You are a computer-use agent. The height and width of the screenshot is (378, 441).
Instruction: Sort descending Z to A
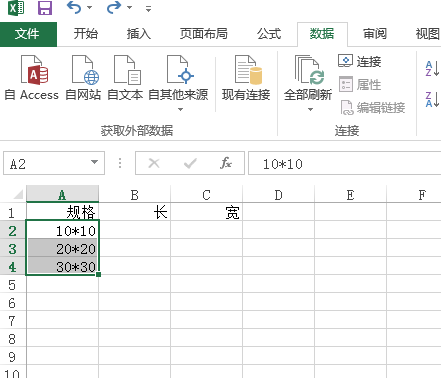(432, 99)
